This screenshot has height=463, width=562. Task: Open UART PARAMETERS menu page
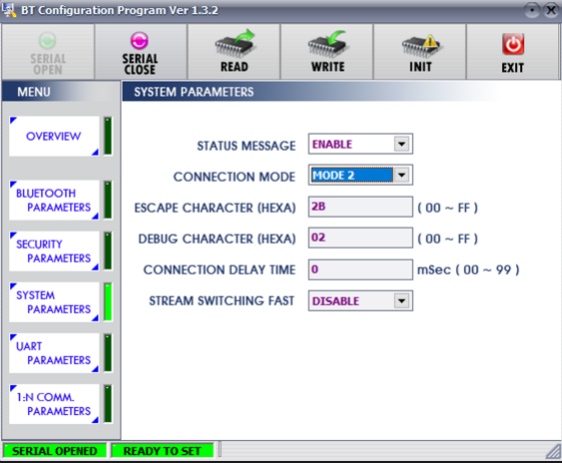point(54,353)
